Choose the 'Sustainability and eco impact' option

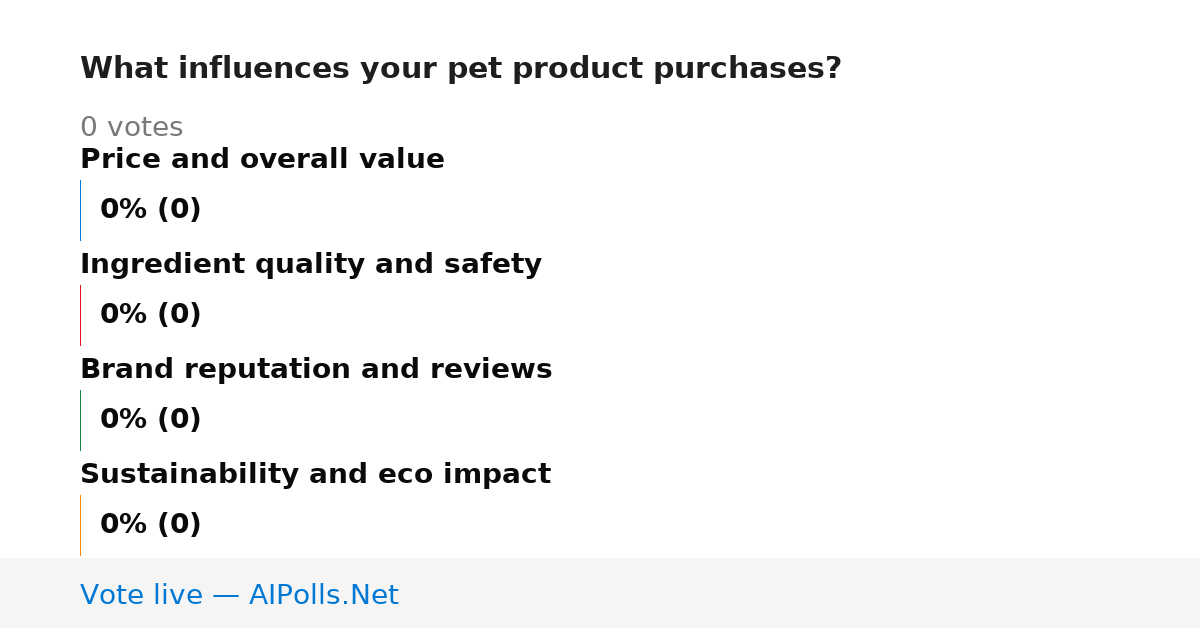315,475
